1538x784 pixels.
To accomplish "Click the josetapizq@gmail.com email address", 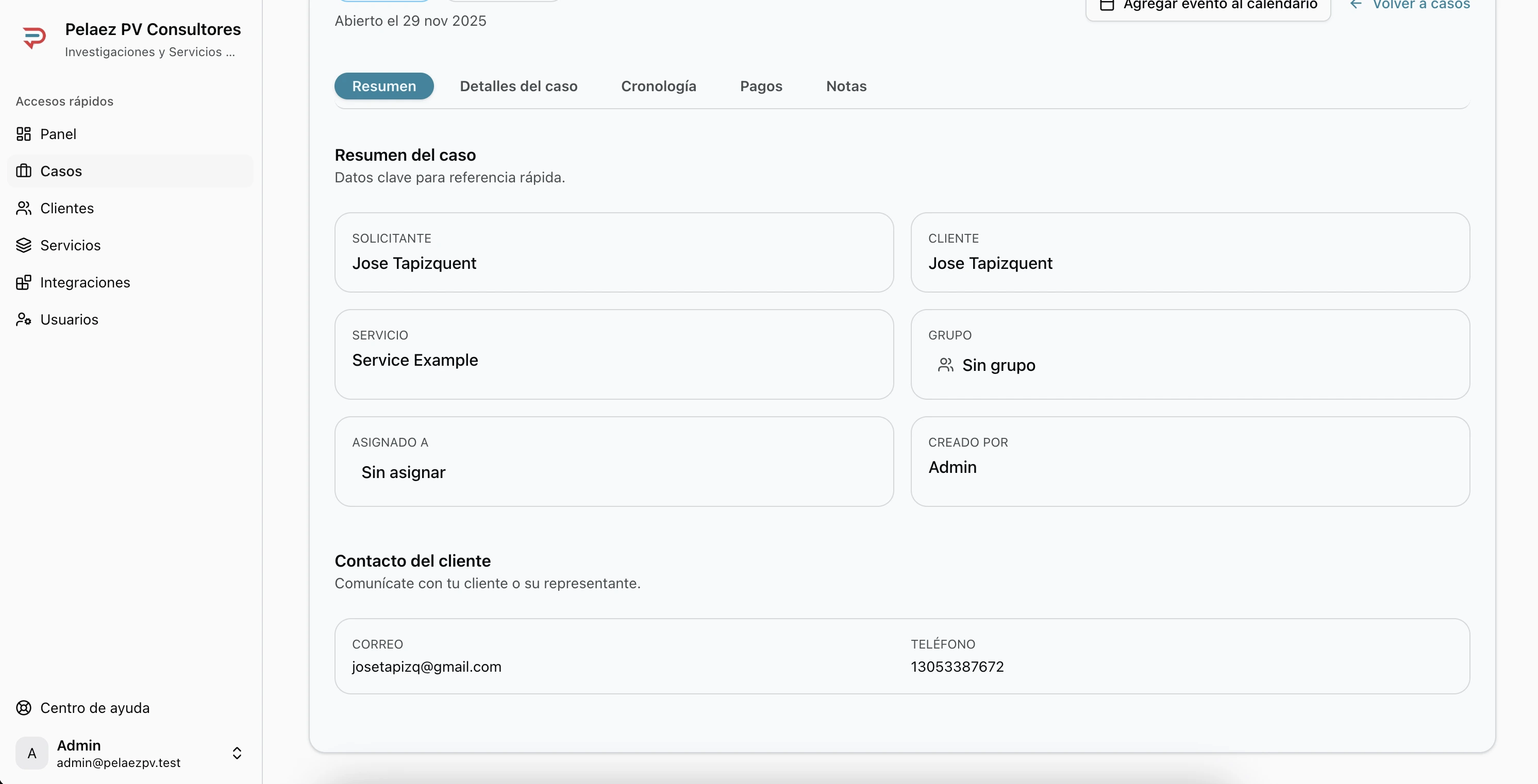I will [426, 667].
